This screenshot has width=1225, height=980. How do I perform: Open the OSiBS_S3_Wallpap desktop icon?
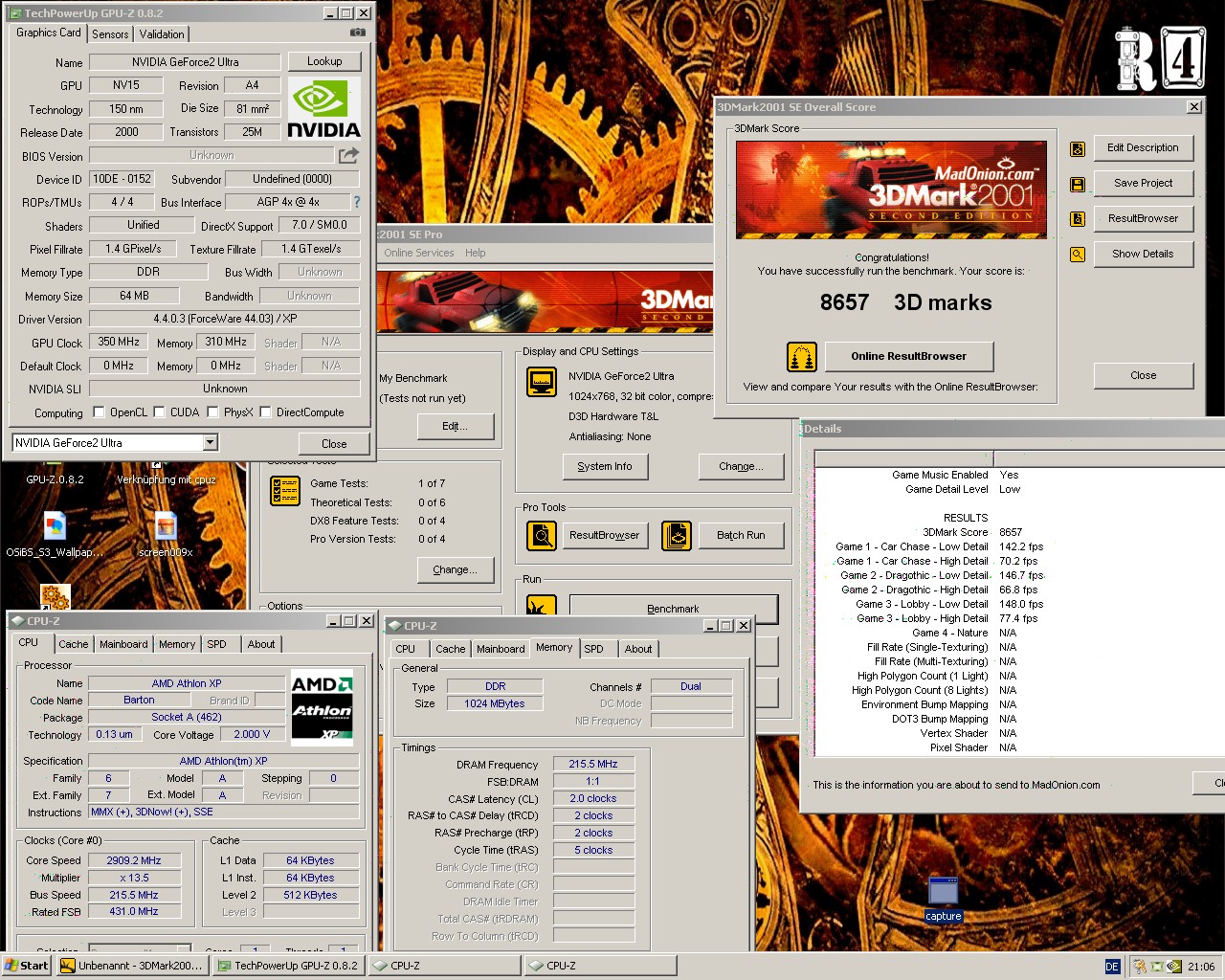pos(55,535)
